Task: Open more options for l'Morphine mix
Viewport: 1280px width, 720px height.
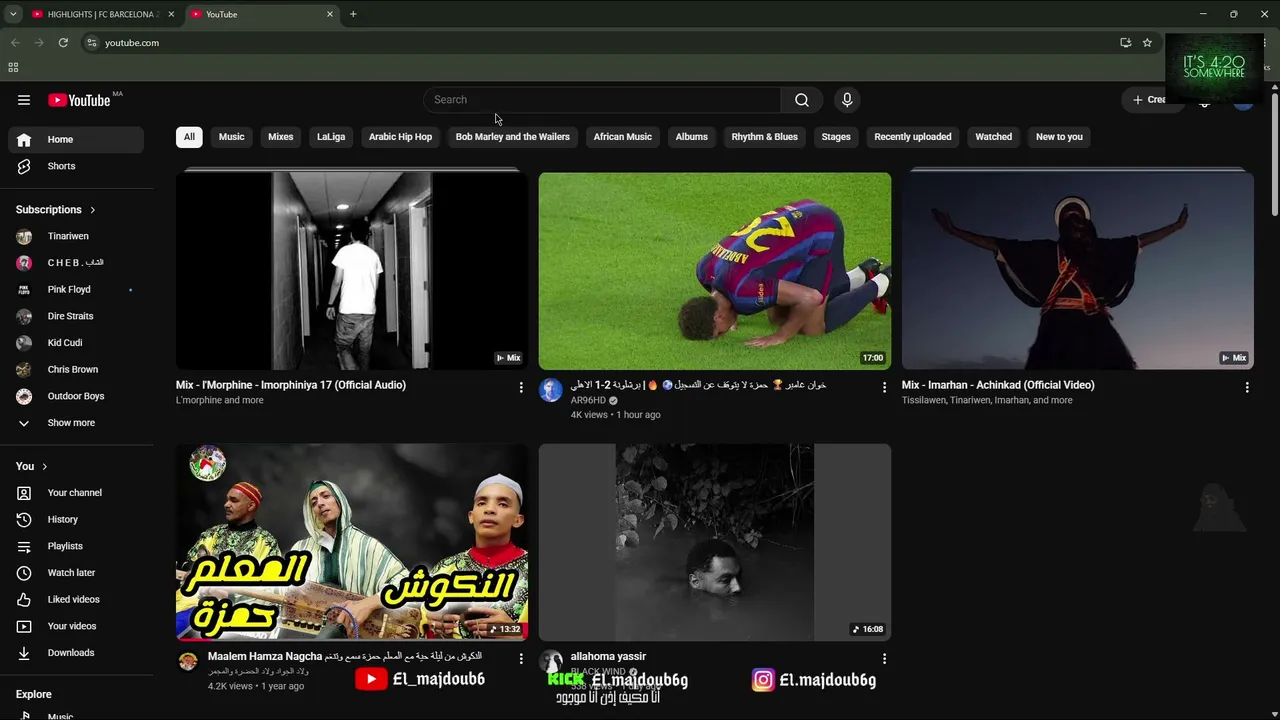Action: pyautogui.click(x=521, y=387)
